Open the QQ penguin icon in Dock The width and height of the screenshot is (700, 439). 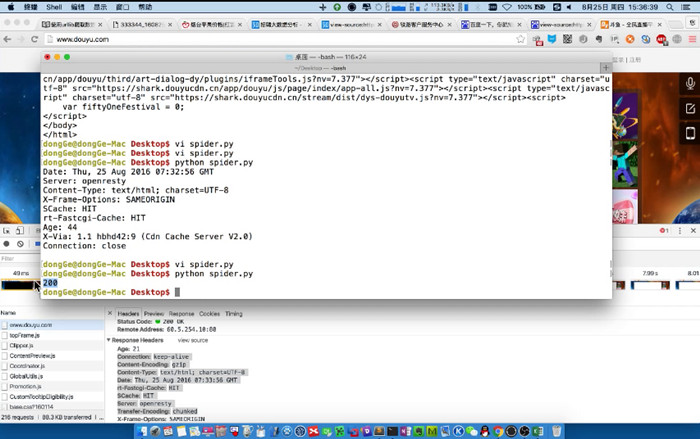485,431
